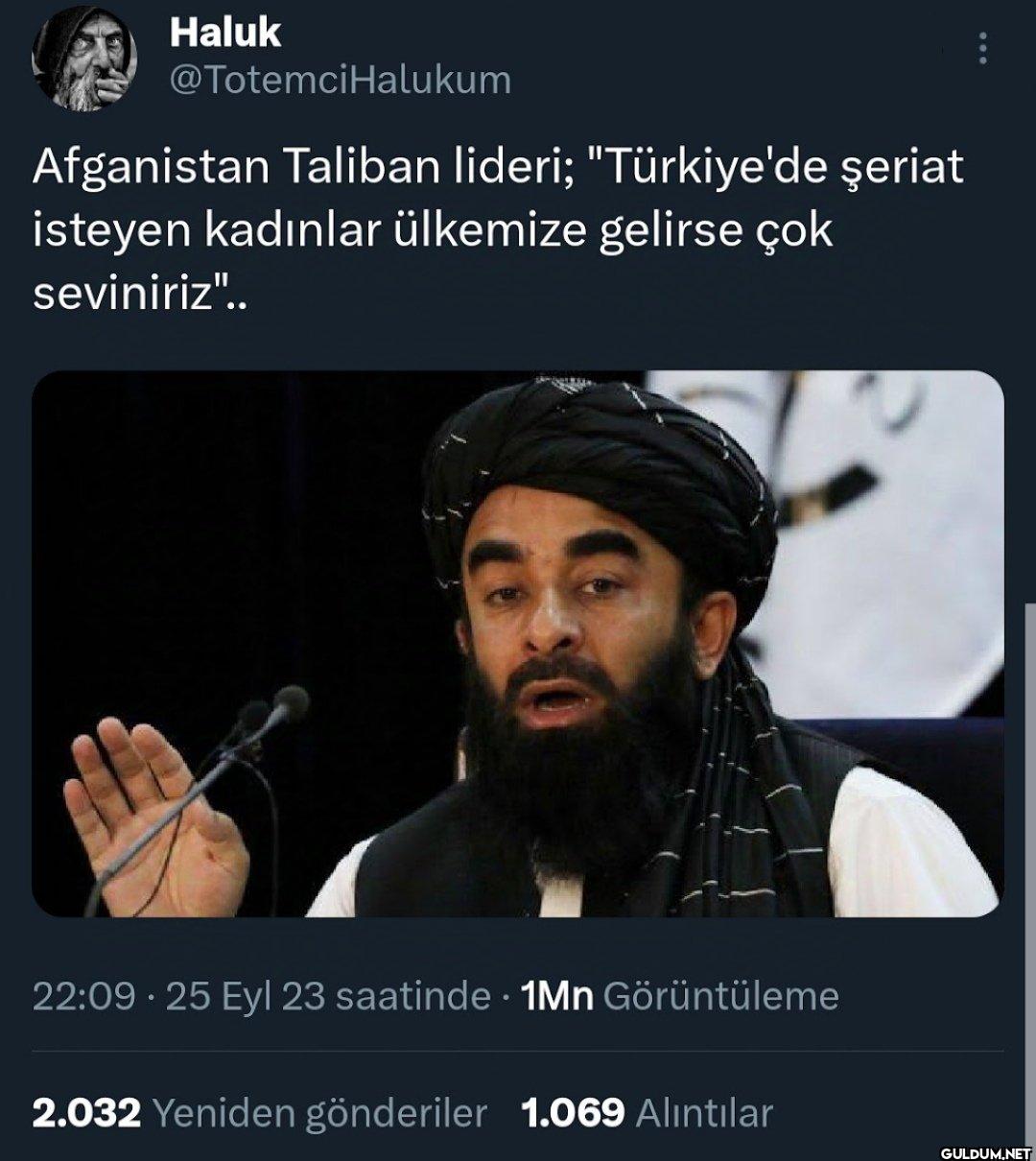
Task: Open the three-dot more options menu
Action: (x=982, y=48)
